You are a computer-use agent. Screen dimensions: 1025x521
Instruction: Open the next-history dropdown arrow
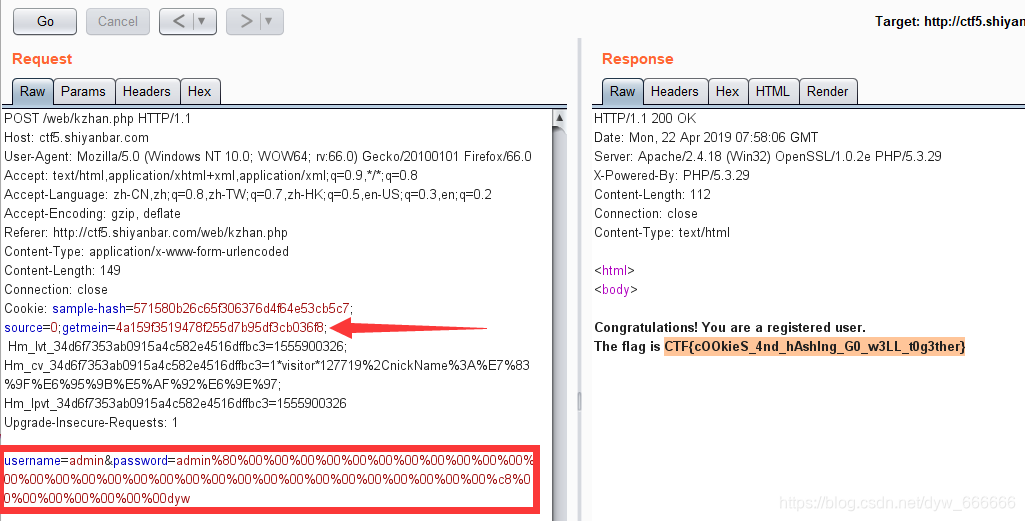click(x=269, y=22)
